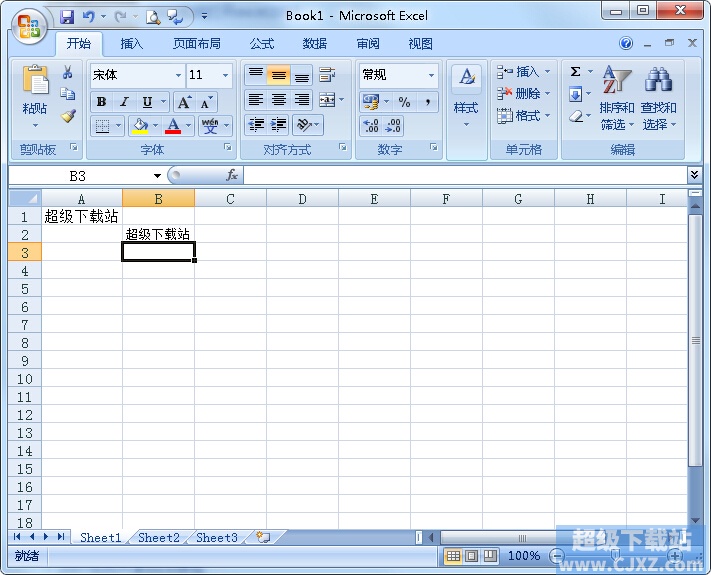The width and height of the screenshot is (711, 575).
Task: Increase decimal places
Action: point(371,126)
